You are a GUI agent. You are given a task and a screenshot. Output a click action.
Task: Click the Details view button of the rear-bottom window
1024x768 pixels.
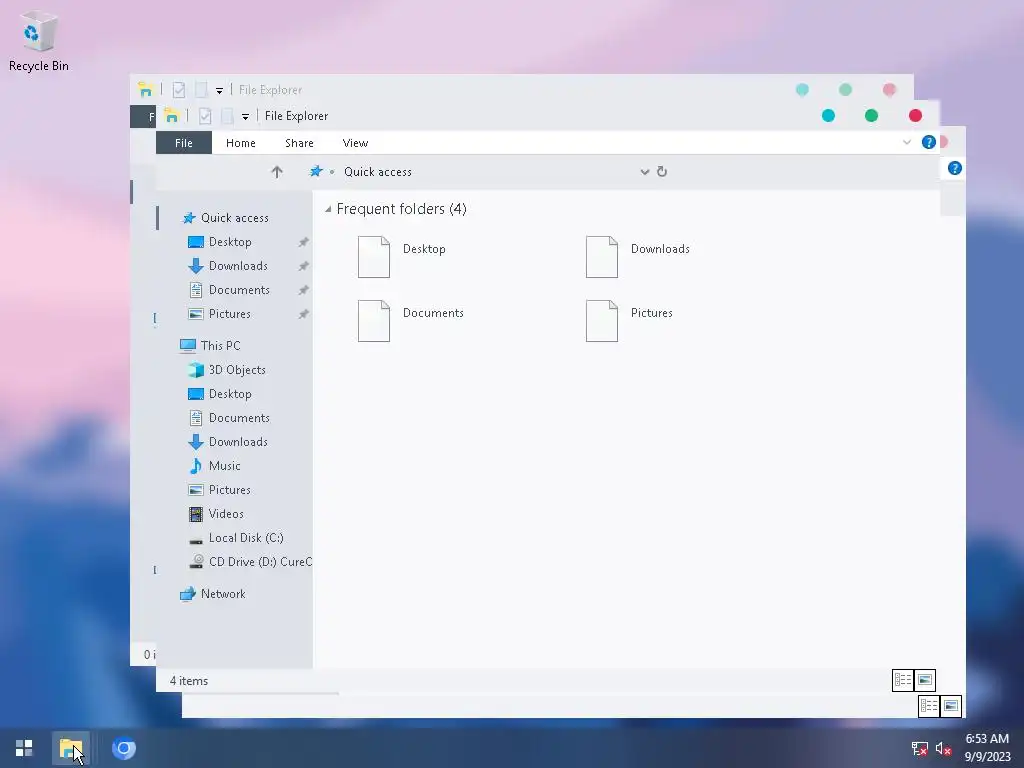click(929, 705)
